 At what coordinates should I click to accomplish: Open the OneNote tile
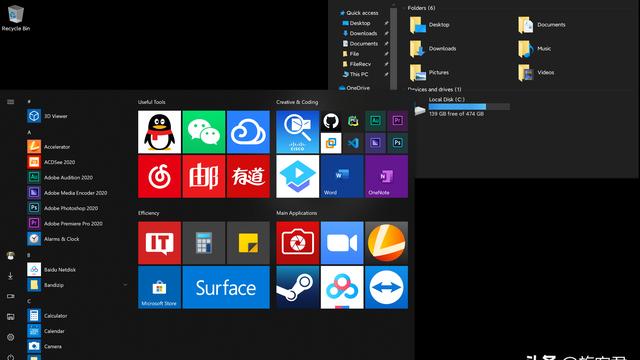click(387, 176)
